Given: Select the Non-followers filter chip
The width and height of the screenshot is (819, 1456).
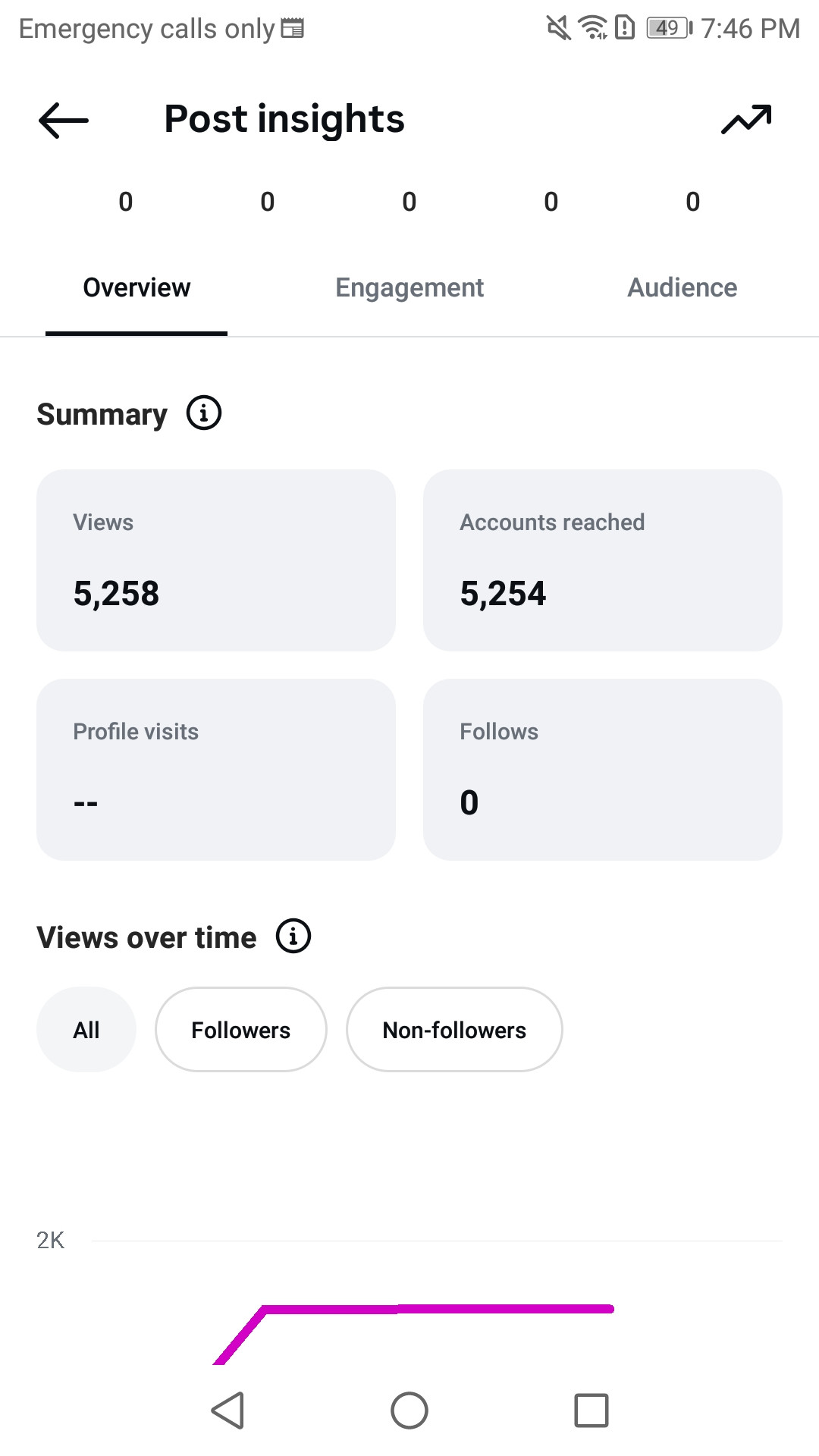Looking at the screenshot, I should [x=454, y=1029].
